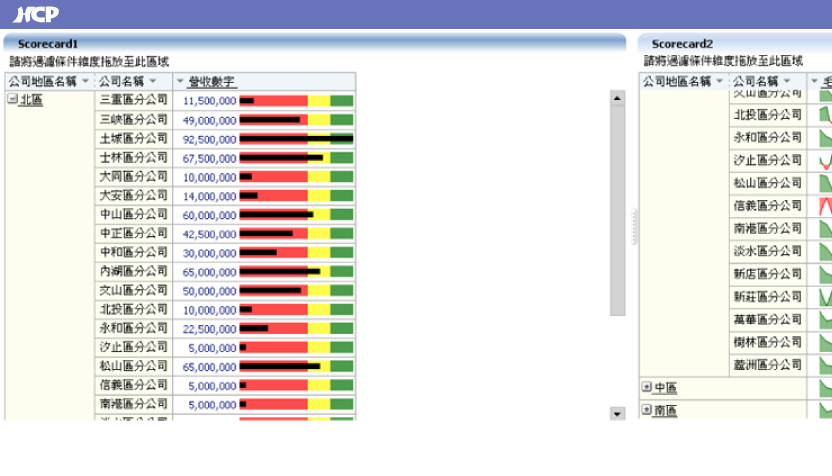Click the sparkline icon for 汐止區分公司
This screenshot has height=476, width=832.
click(825, 160)
